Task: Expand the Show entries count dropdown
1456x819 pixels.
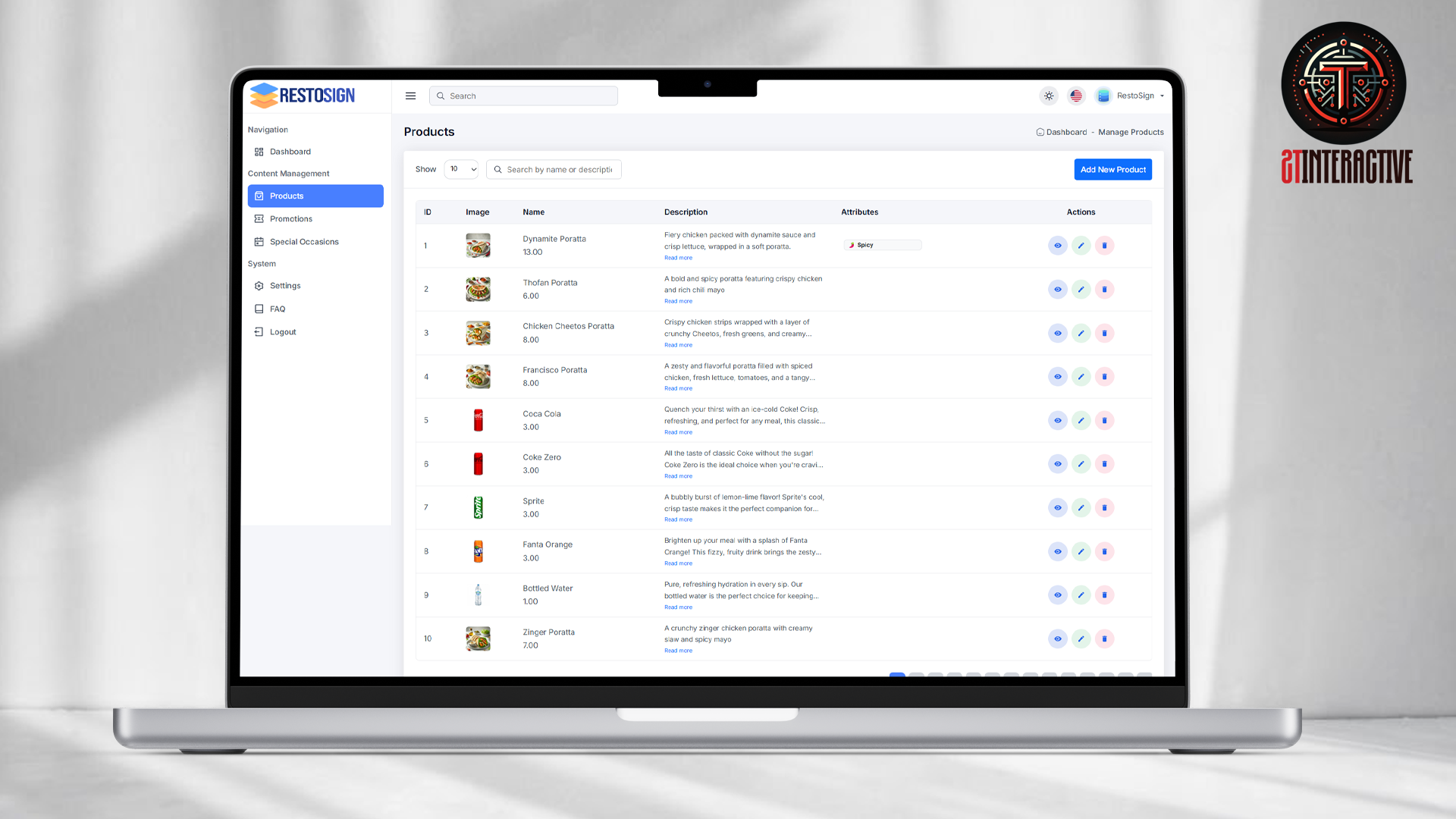Action: click(x=462, y=169)
